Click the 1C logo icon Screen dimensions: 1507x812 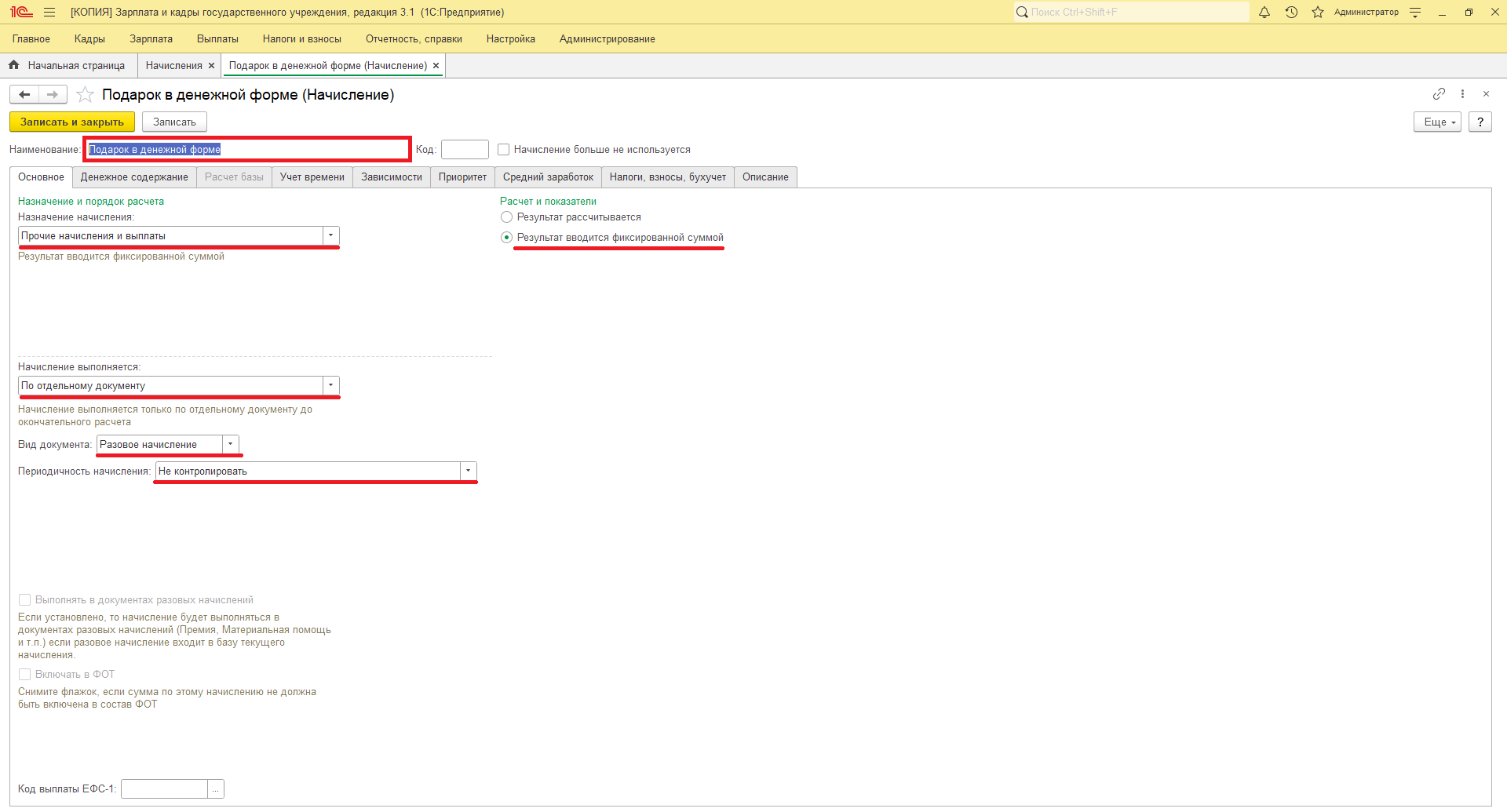21,13
